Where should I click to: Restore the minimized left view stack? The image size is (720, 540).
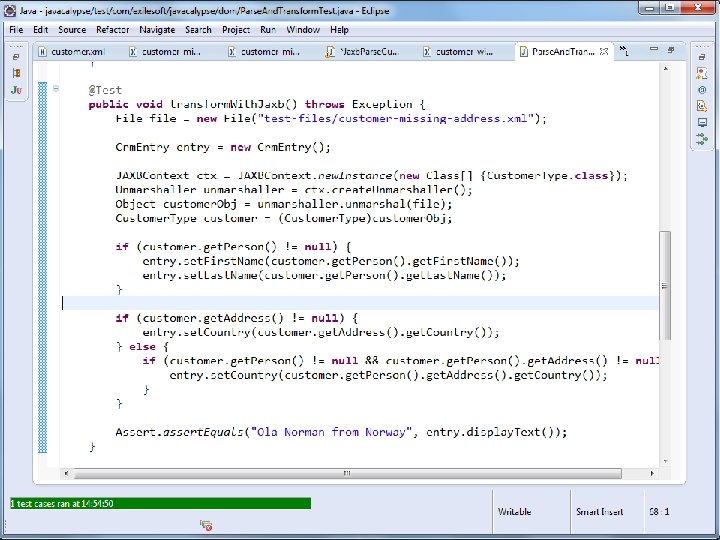pyautogui.click(x=16, y=57)
